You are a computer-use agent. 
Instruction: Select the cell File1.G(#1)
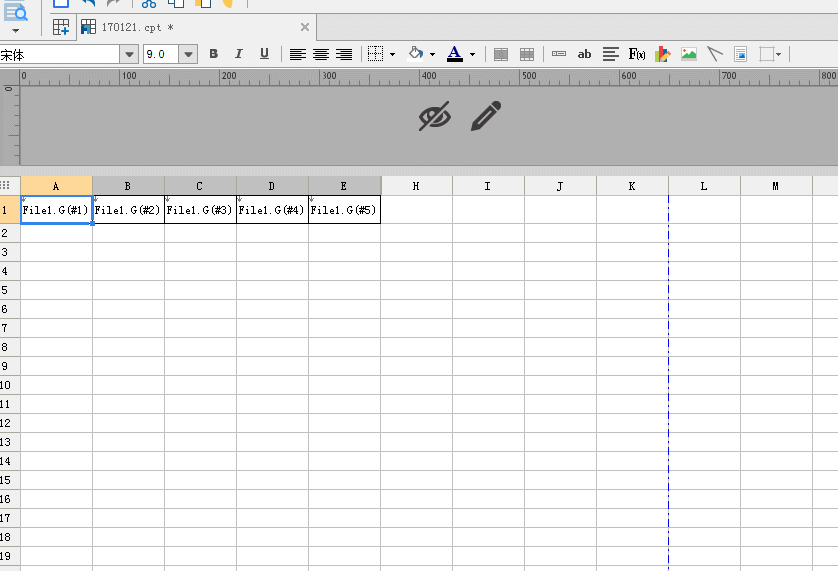pos(56,210)
